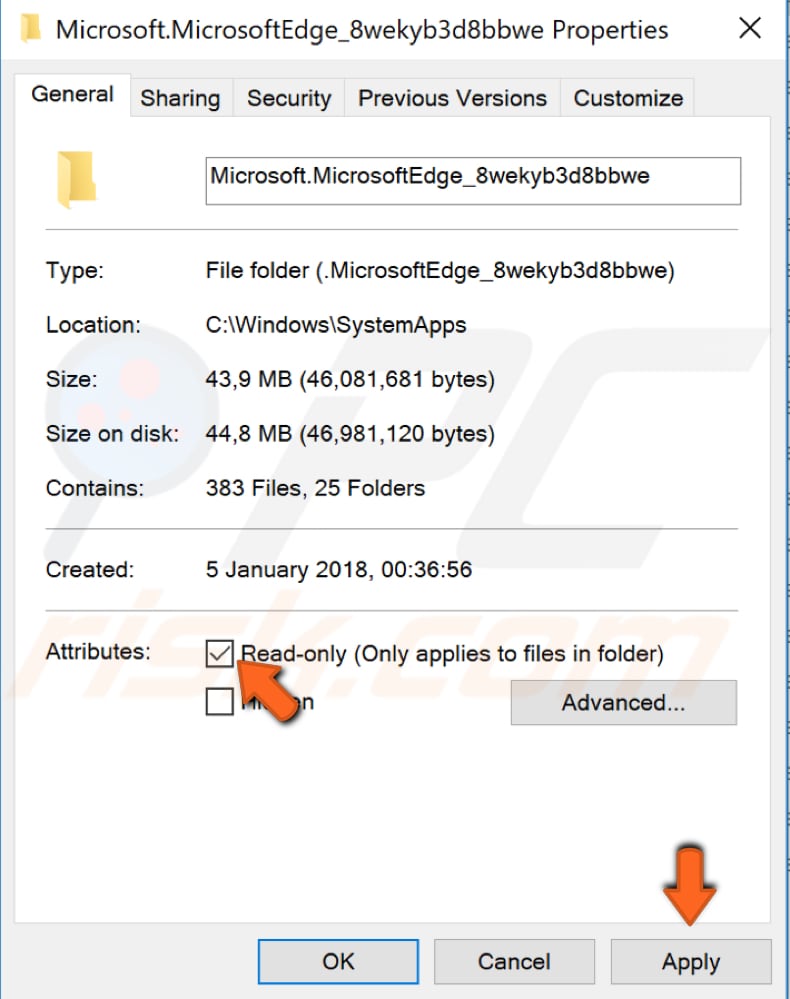Click the folder name input field
The height and width of the screenshot is (999, 790).
tap(472, 180)
